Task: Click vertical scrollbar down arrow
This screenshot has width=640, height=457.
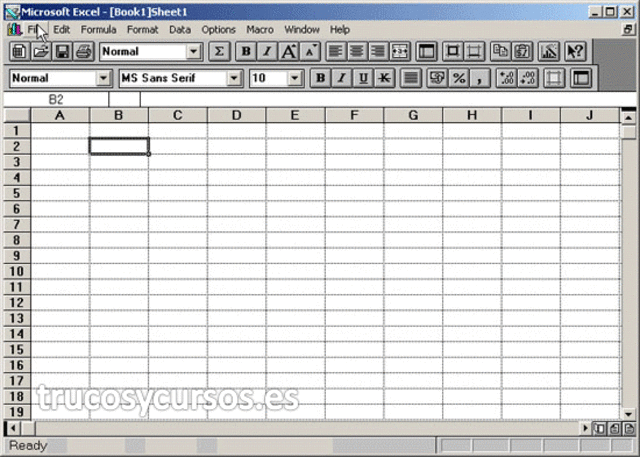Action: tap(628, 414)
